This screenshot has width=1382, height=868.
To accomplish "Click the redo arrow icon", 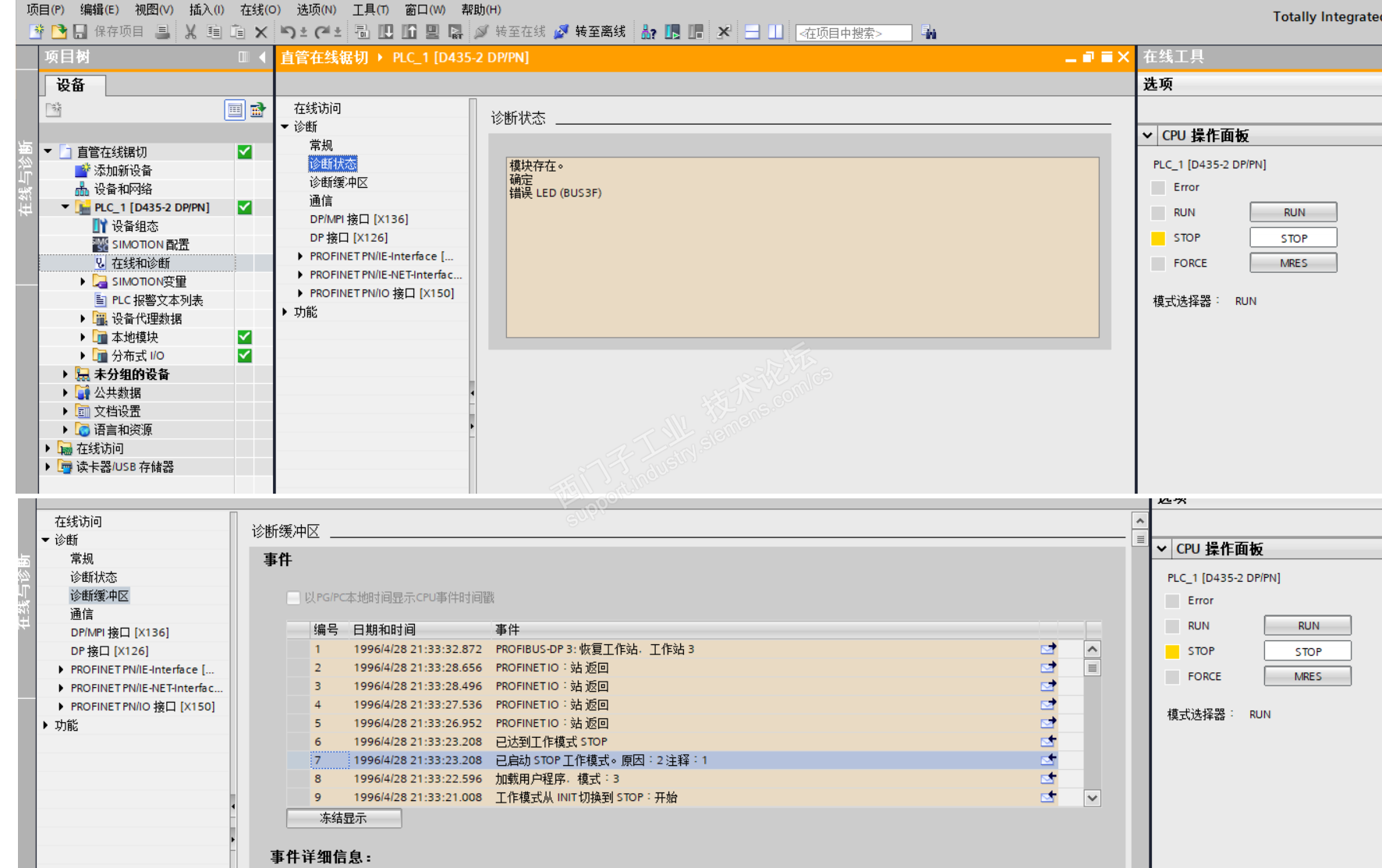I will pos(322,32).
